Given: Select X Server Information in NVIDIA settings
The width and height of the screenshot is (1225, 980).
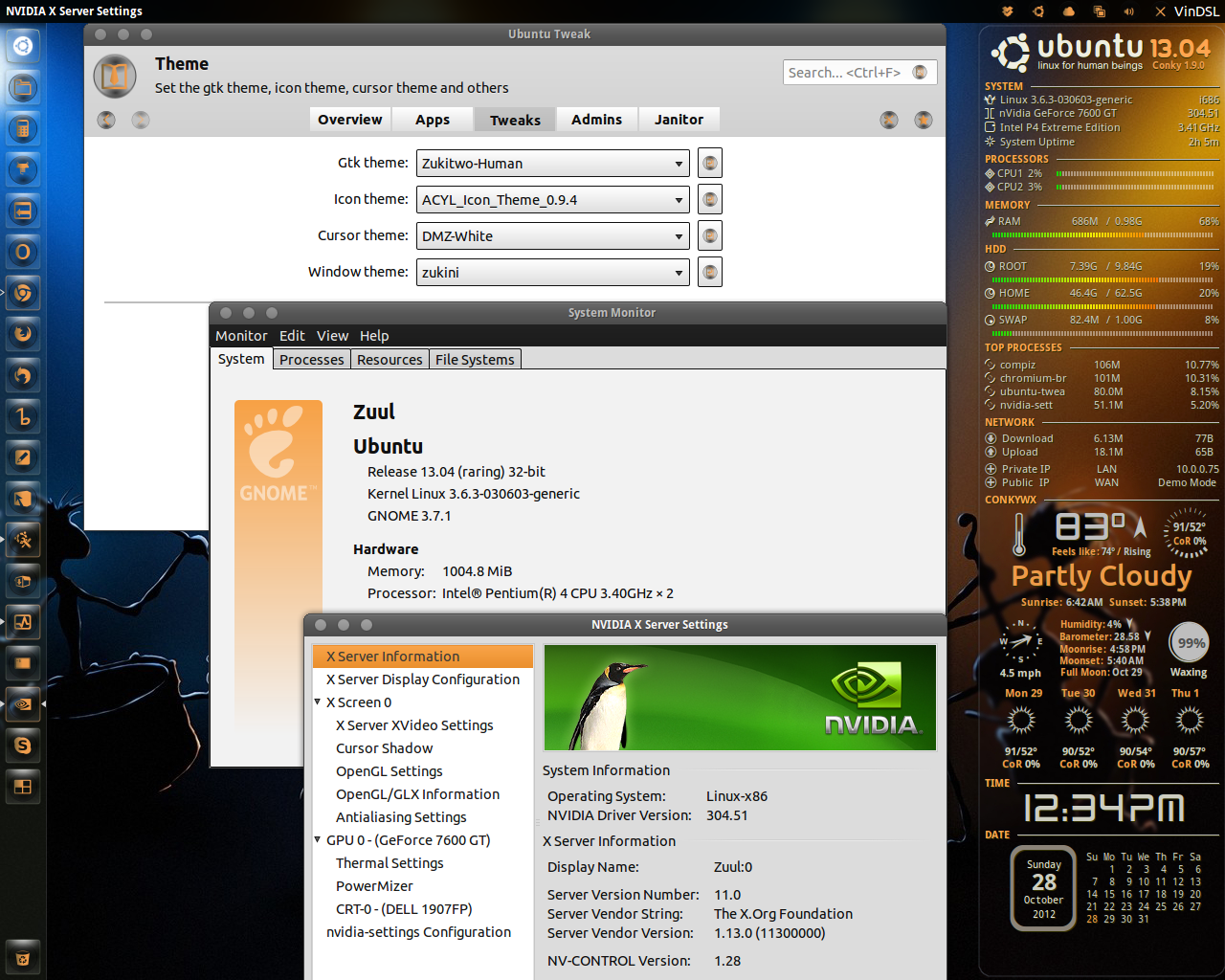Looking at the screenshot, I should [x=423, y=657].
